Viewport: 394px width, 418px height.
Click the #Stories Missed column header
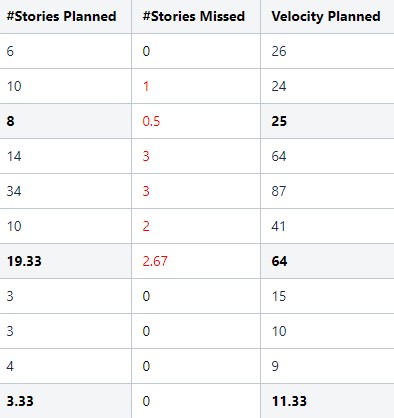194,16
